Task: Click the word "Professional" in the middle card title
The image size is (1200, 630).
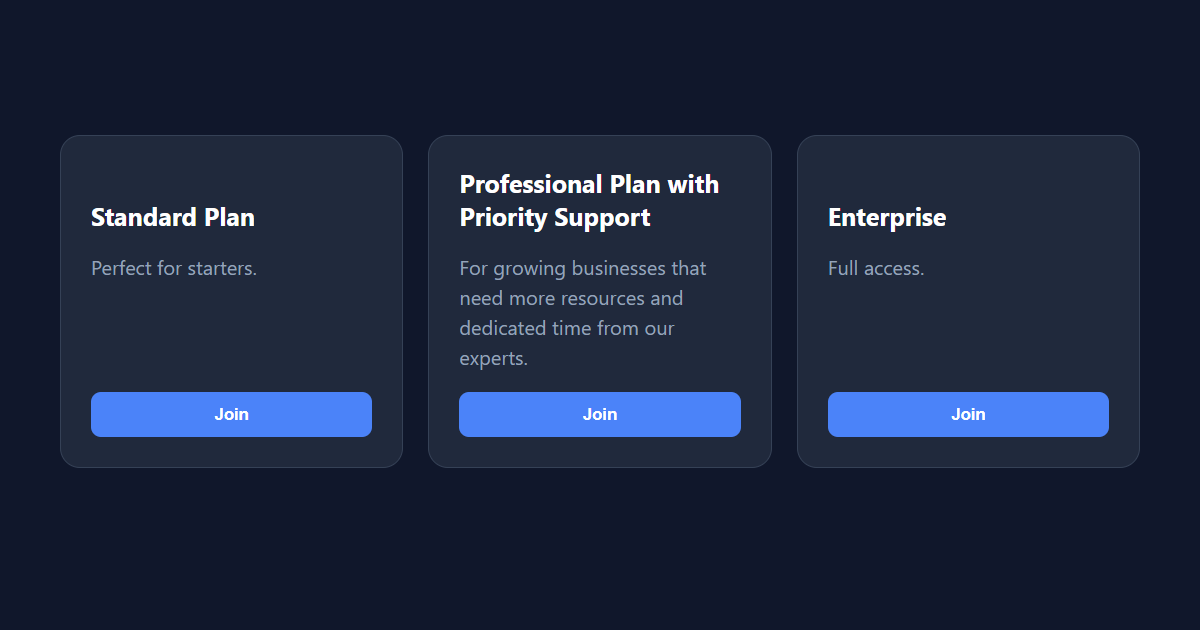Action: pyautogui.click(x=531, y=184)
